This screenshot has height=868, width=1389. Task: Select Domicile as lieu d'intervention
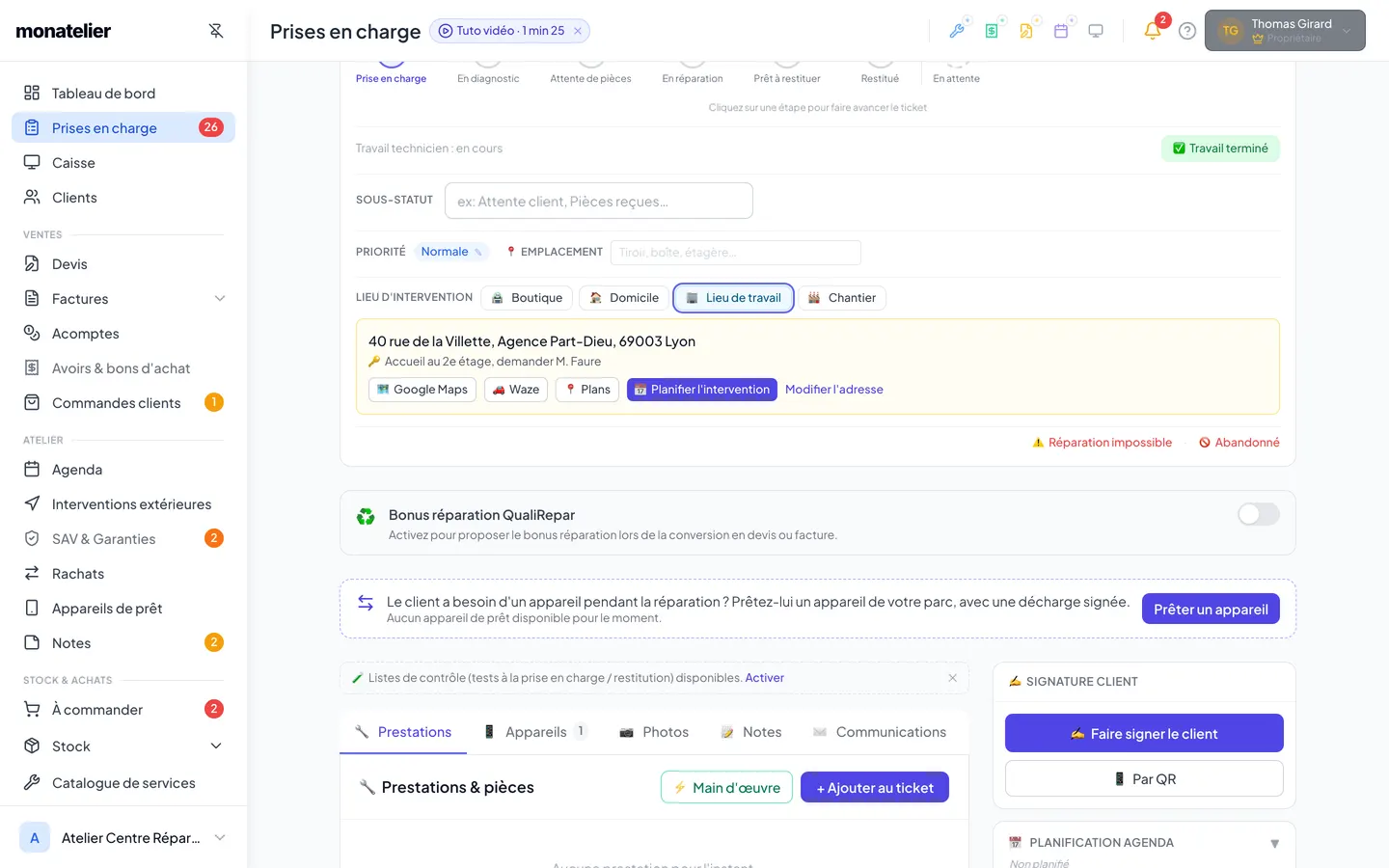tap(624, 298)
